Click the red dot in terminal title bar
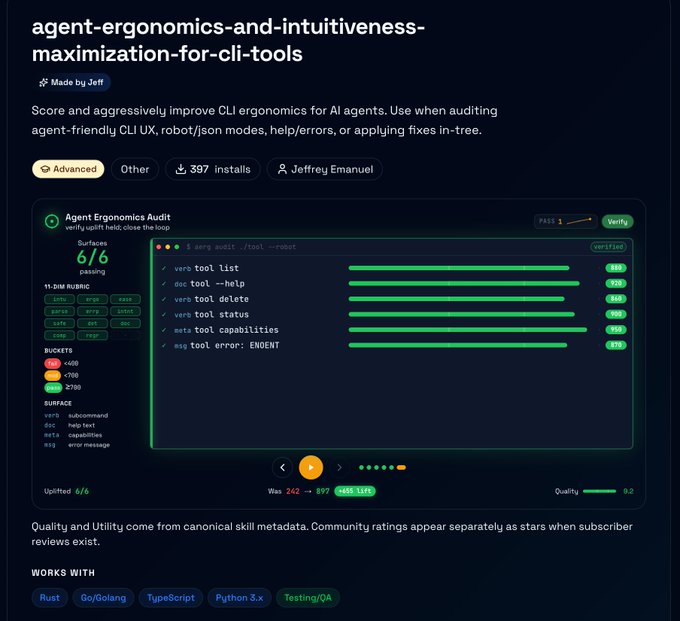Viewport: 680px width, 621px height. [159, 247]
